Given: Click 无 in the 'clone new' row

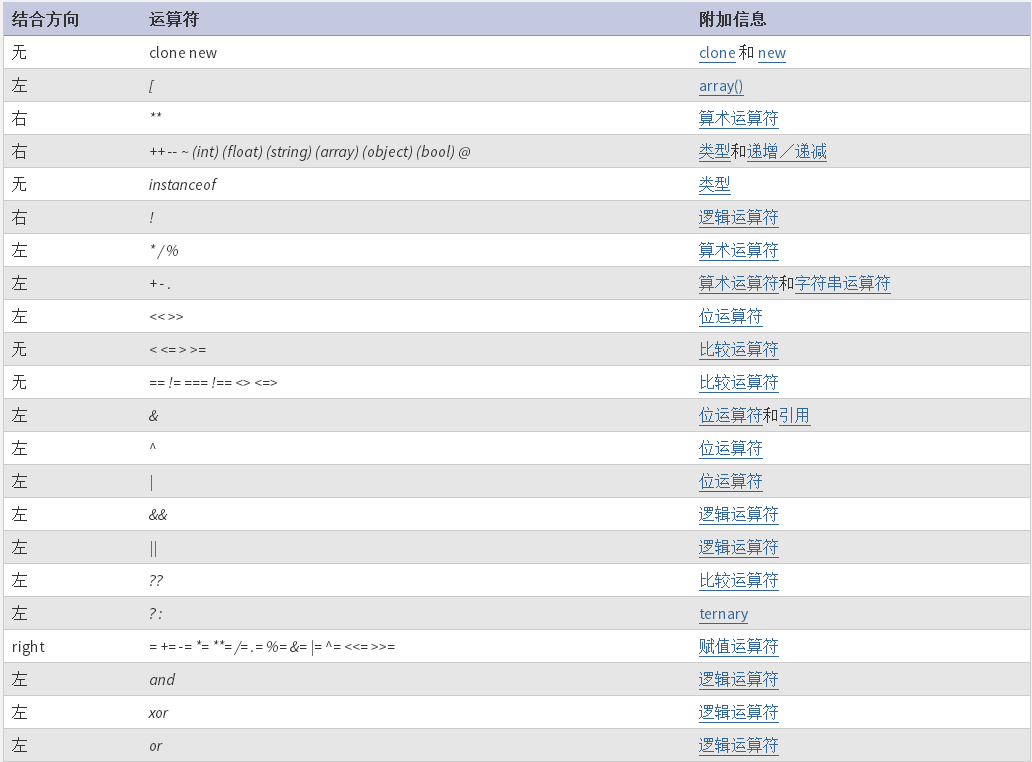Looking at the screenshot, I should click(19, 53).
